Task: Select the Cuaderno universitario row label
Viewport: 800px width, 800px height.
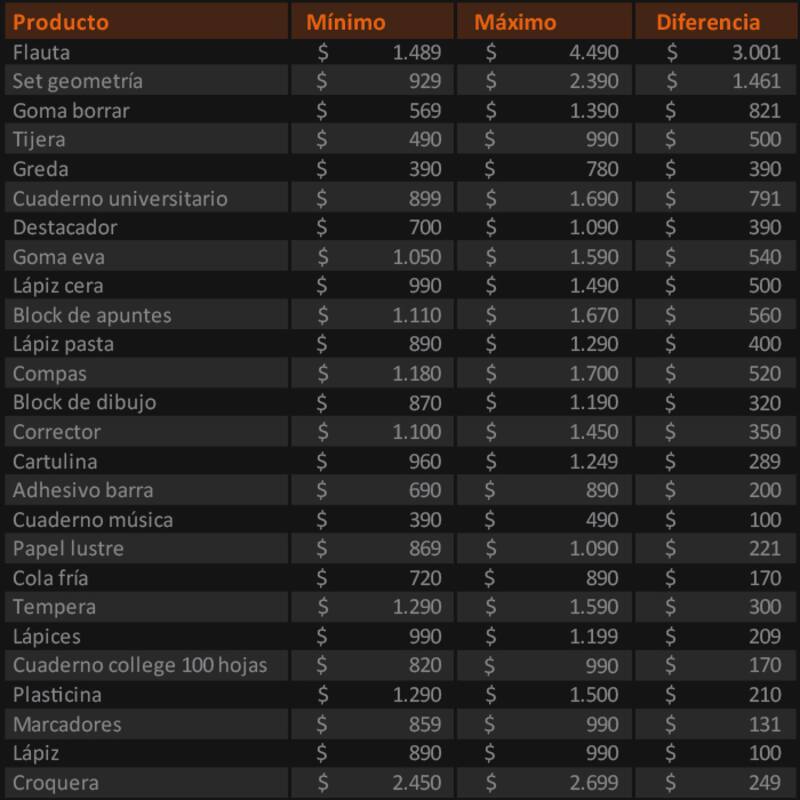Action: click(120, 198)
